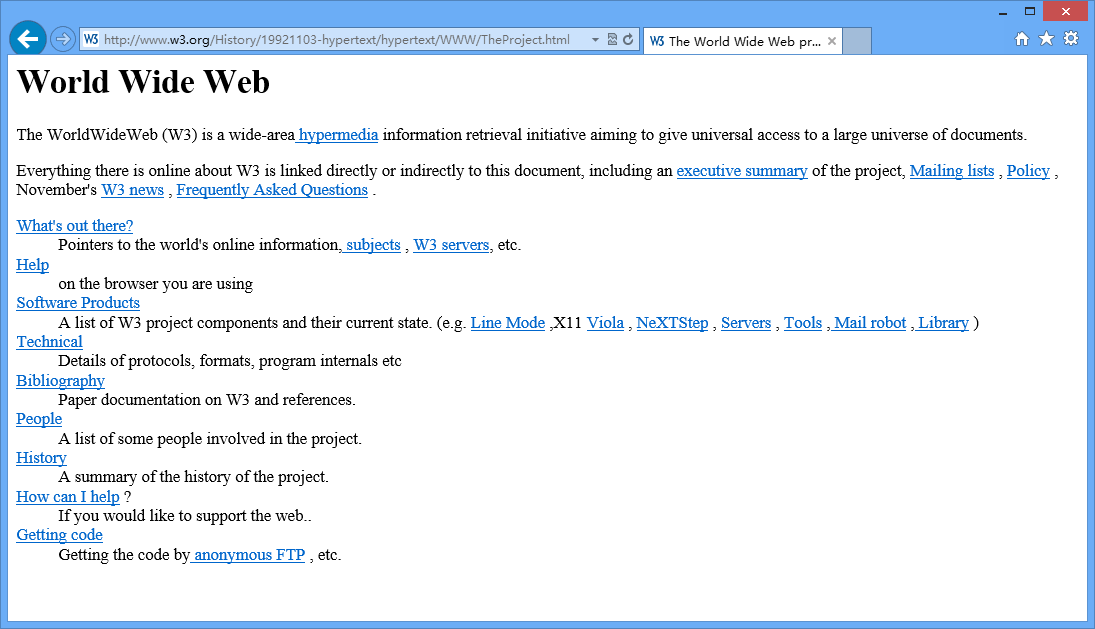Expand the address bar autocomplete dropdown
The image size is (1095, 629).
(595, 40)
